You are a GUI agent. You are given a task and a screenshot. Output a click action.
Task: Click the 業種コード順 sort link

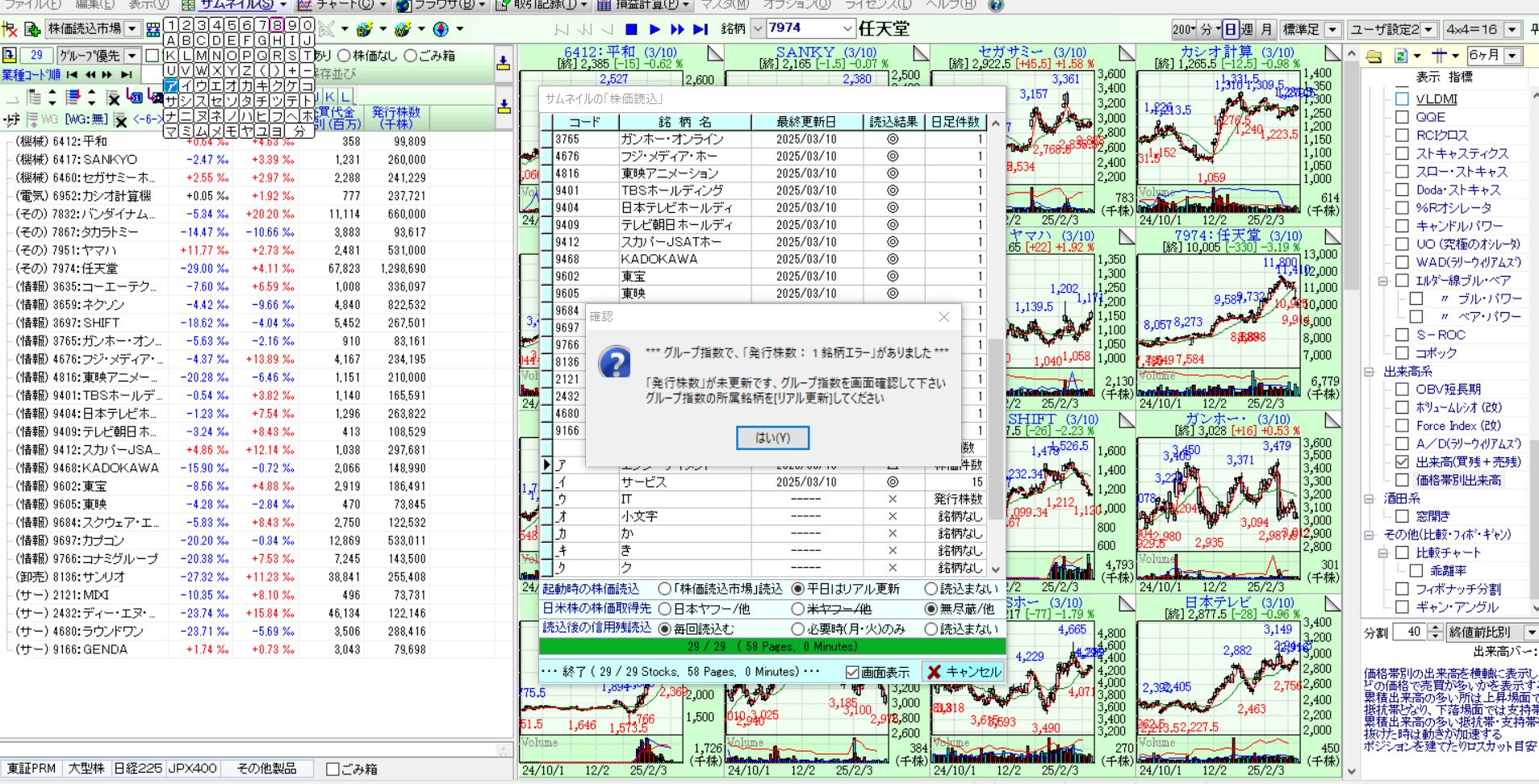(31, 75)
